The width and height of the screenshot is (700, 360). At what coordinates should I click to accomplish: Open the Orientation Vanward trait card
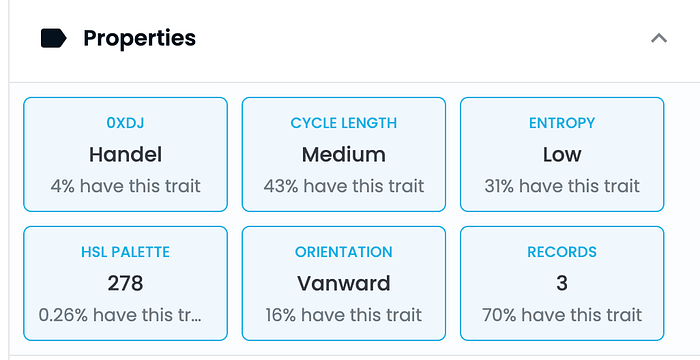(x=344, y=283)
